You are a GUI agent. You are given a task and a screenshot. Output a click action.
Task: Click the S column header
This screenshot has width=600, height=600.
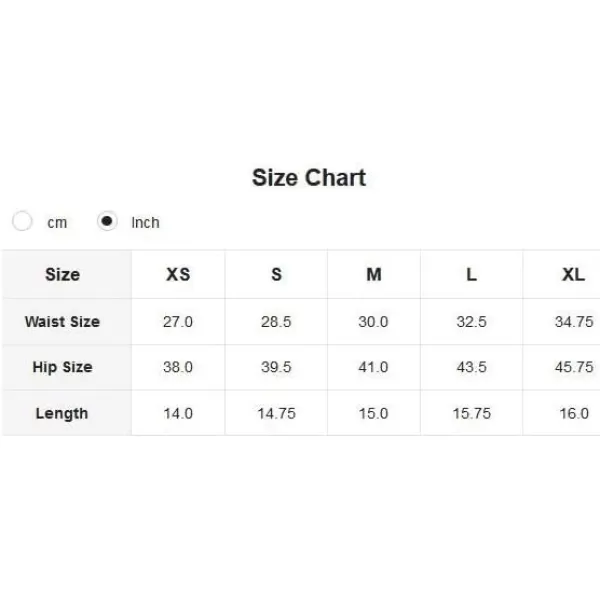(276, 274)
